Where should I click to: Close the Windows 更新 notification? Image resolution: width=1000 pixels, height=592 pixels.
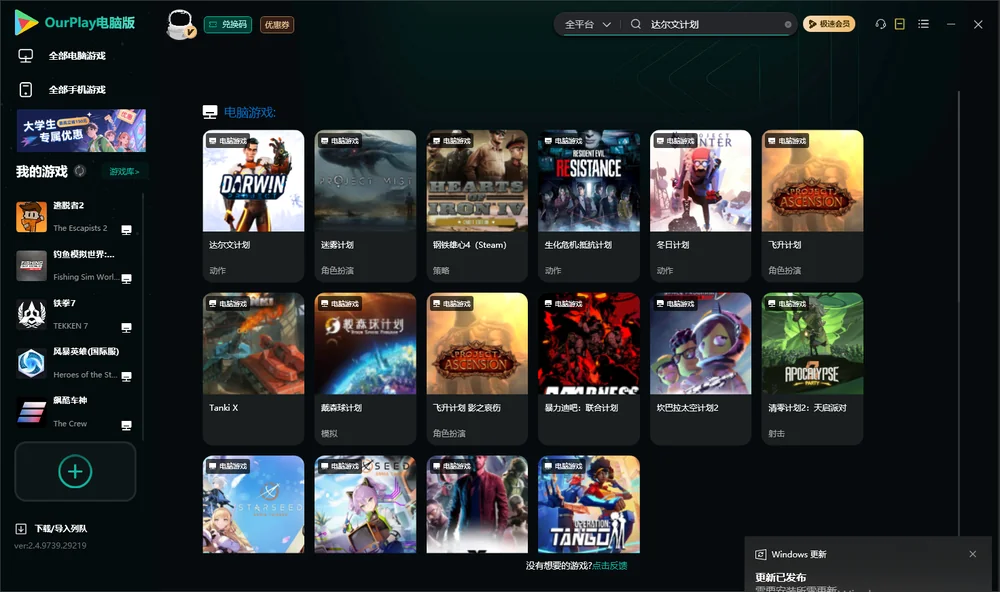click(973, 554)
